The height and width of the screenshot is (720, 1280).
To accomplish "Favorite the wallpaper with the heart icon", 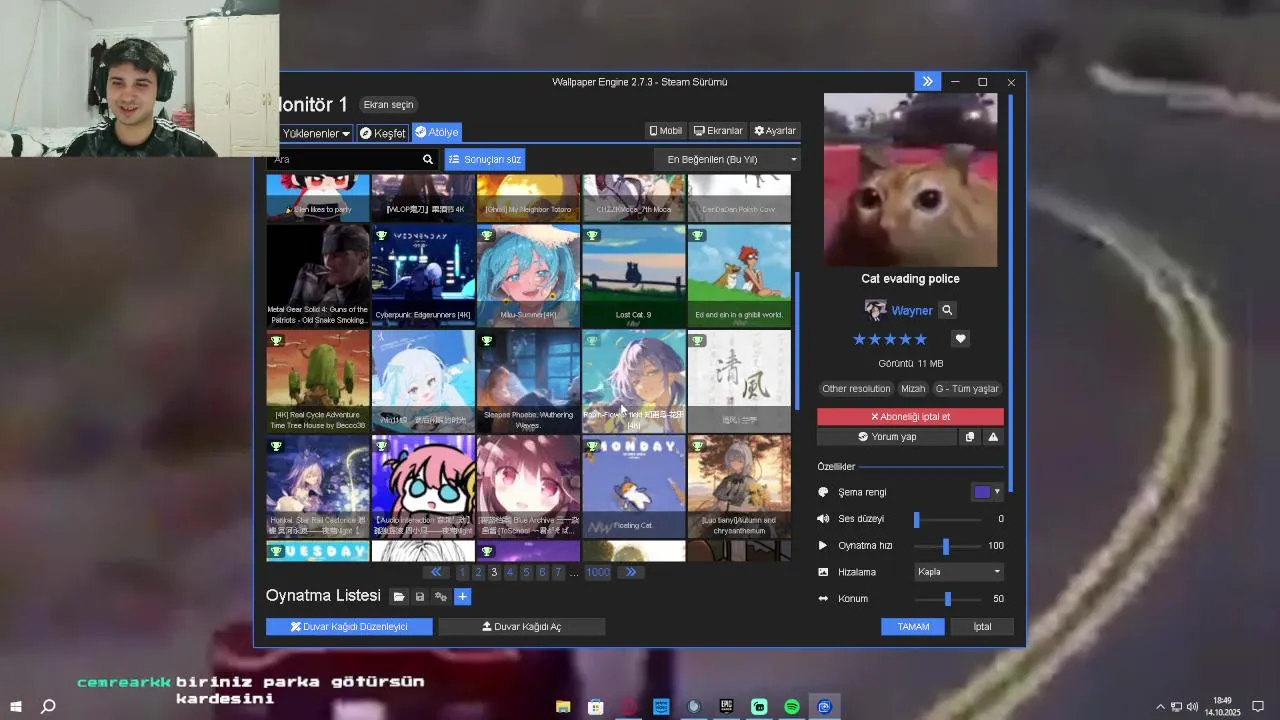I will (x=960, y=339).
